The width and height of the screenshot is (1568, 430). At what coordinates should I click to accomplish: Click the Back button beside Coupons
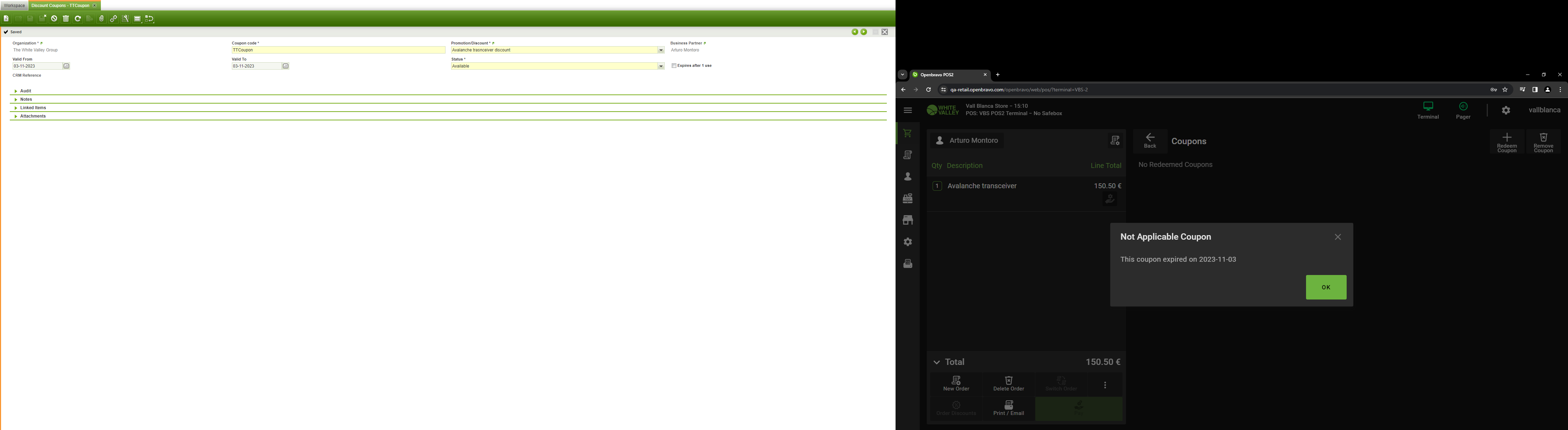click(1149, 141)
